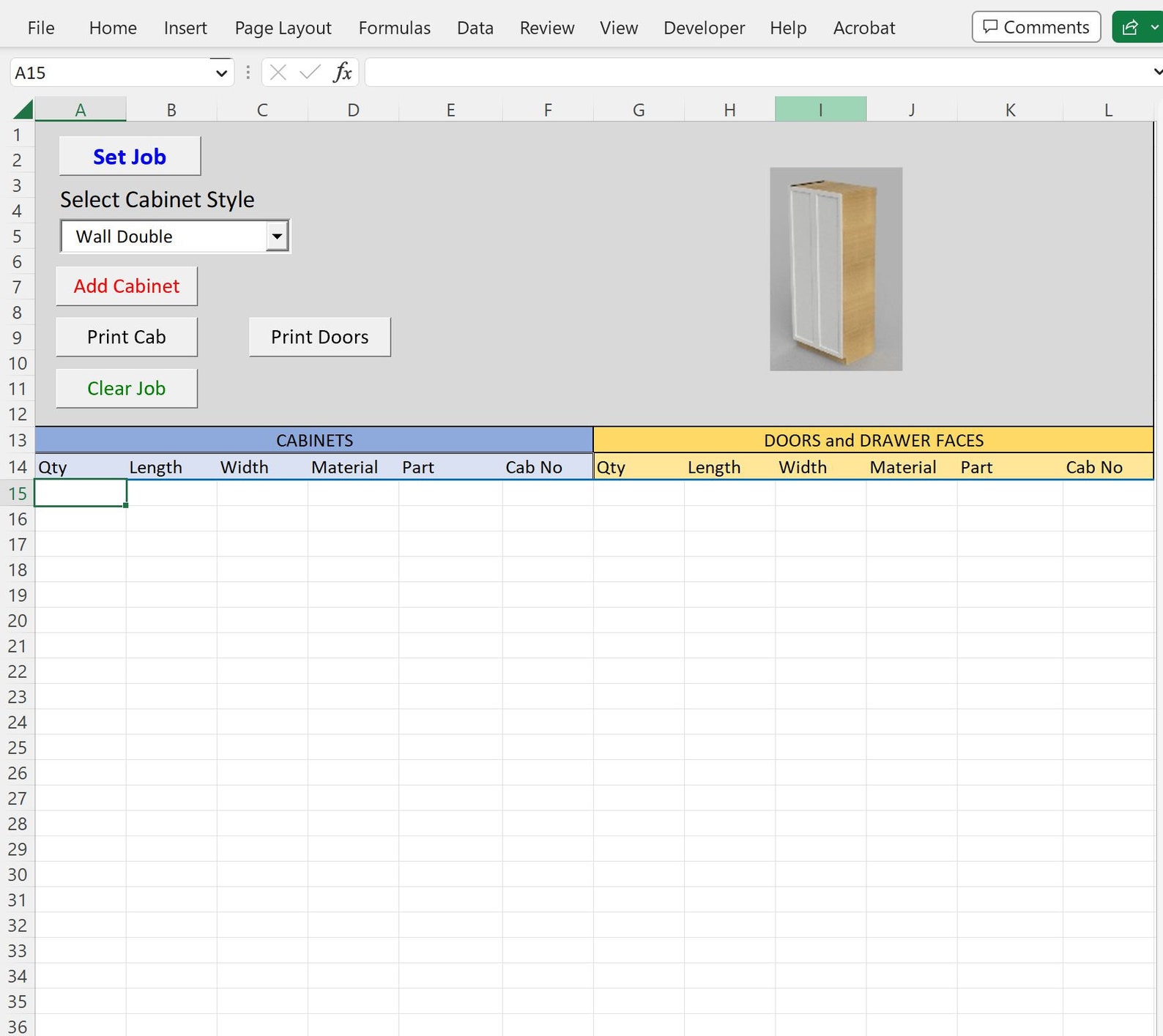Open the Data ribbon tab

tap(475, 28)
